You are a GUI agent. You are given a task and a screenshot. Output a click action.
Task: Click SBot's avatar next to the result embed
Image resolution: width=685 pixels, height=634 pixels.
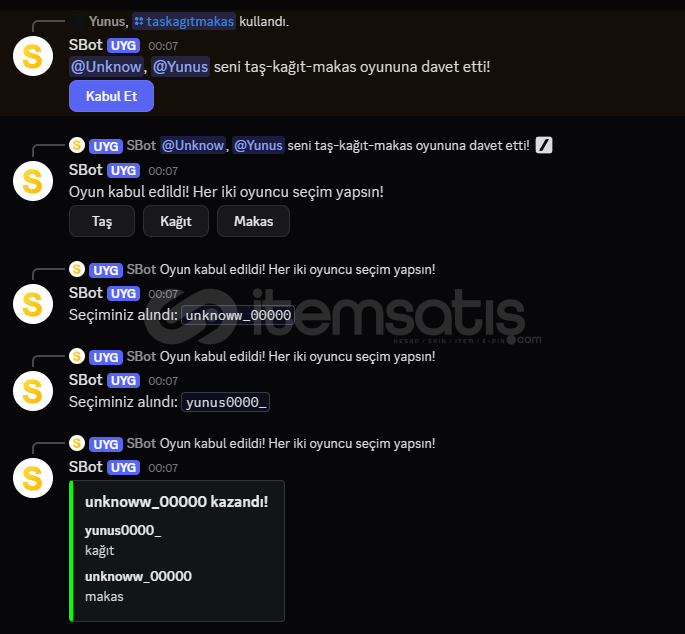pos(33,478)
